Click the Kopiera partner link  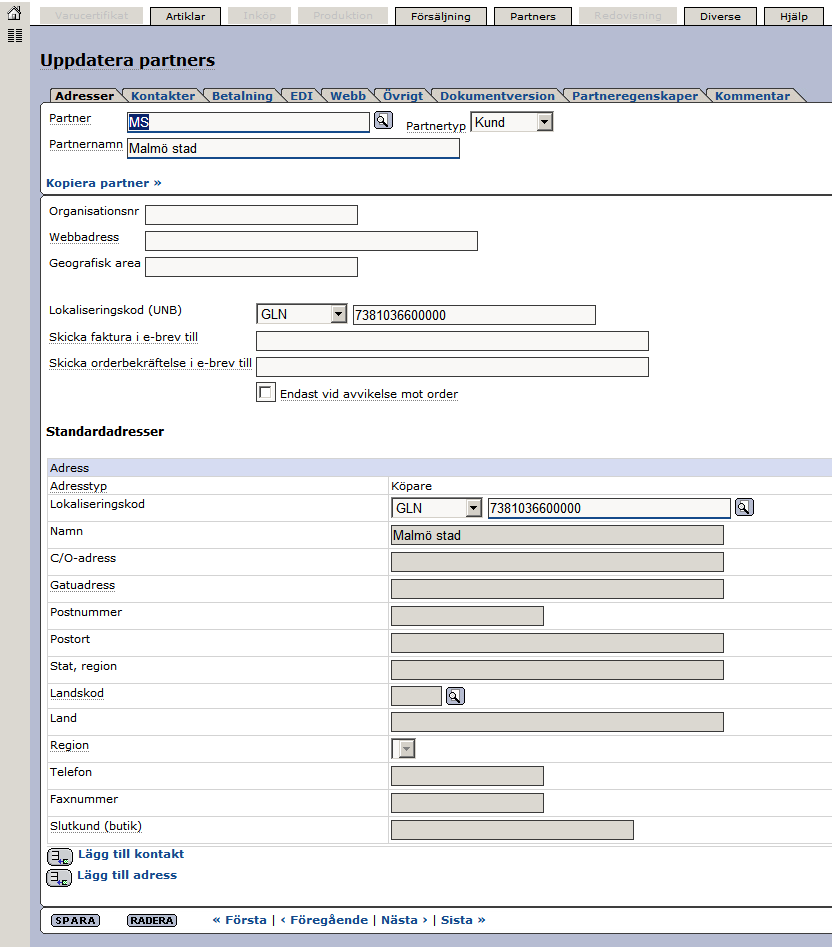coord(104,183)
